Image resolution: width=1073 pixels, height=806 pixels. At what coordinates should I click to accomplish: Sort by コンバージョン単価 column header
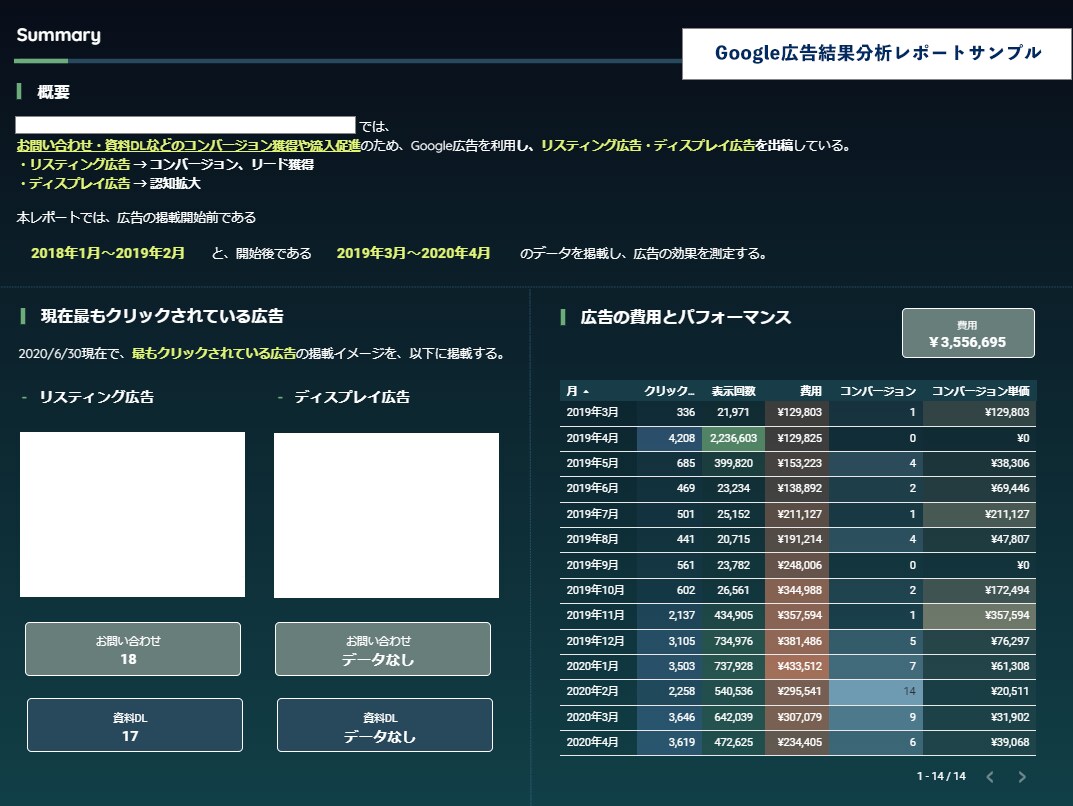click(980, 391)
